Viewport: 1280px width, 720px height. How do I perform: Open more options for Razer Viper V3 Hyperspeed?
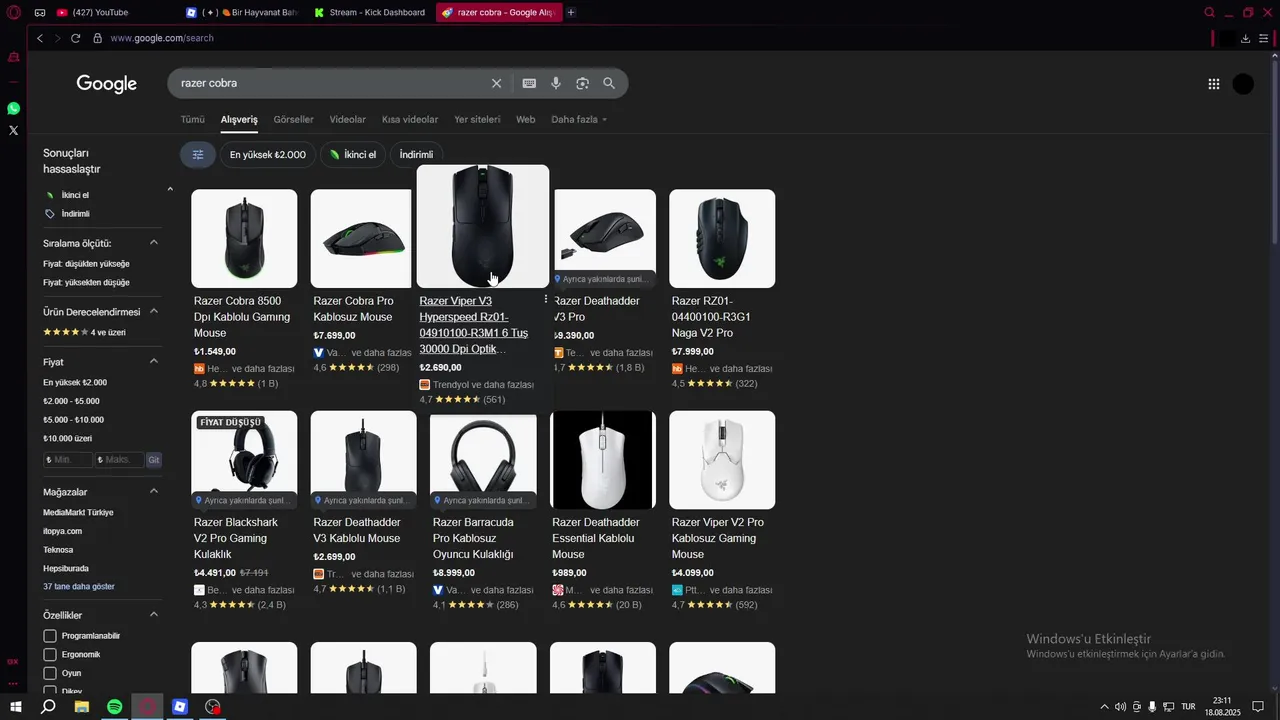(545, 300)
